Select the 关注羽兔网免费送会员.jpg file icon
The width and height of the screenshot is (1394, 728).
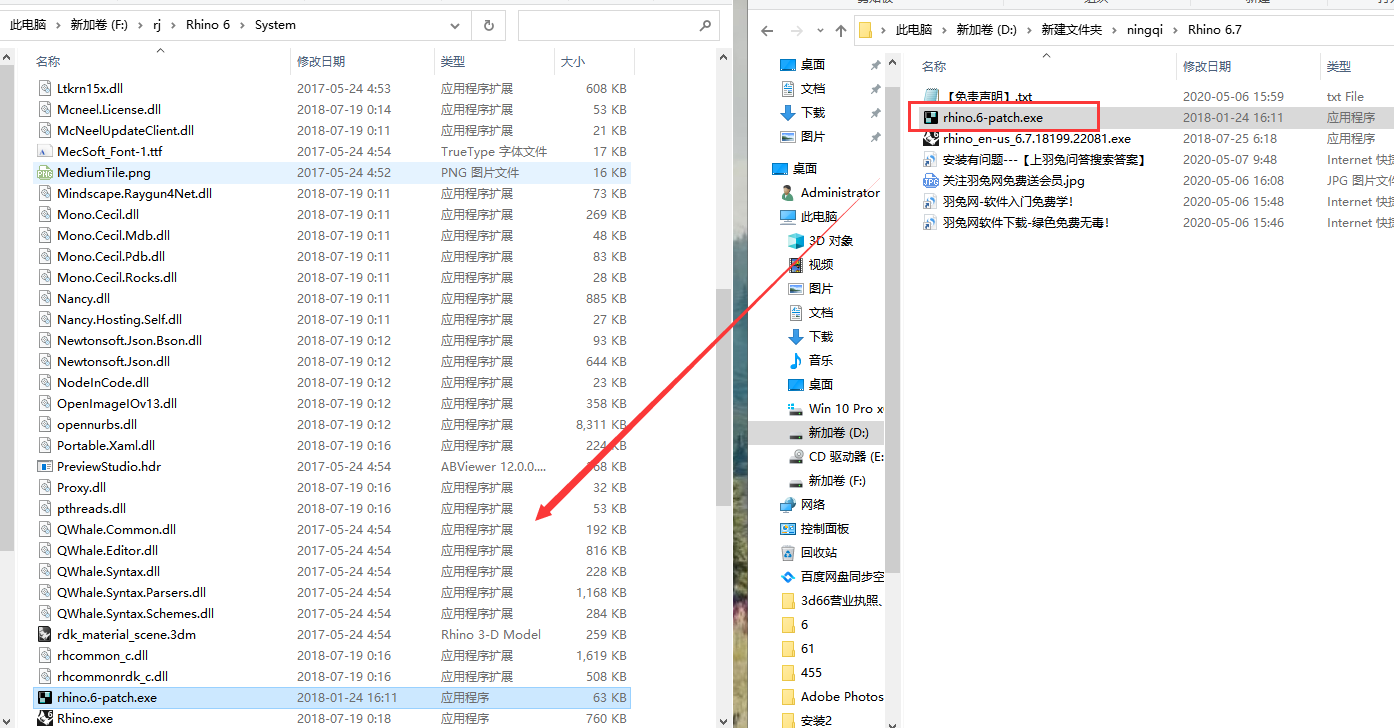pyautogui.click(x=931, y=181)
